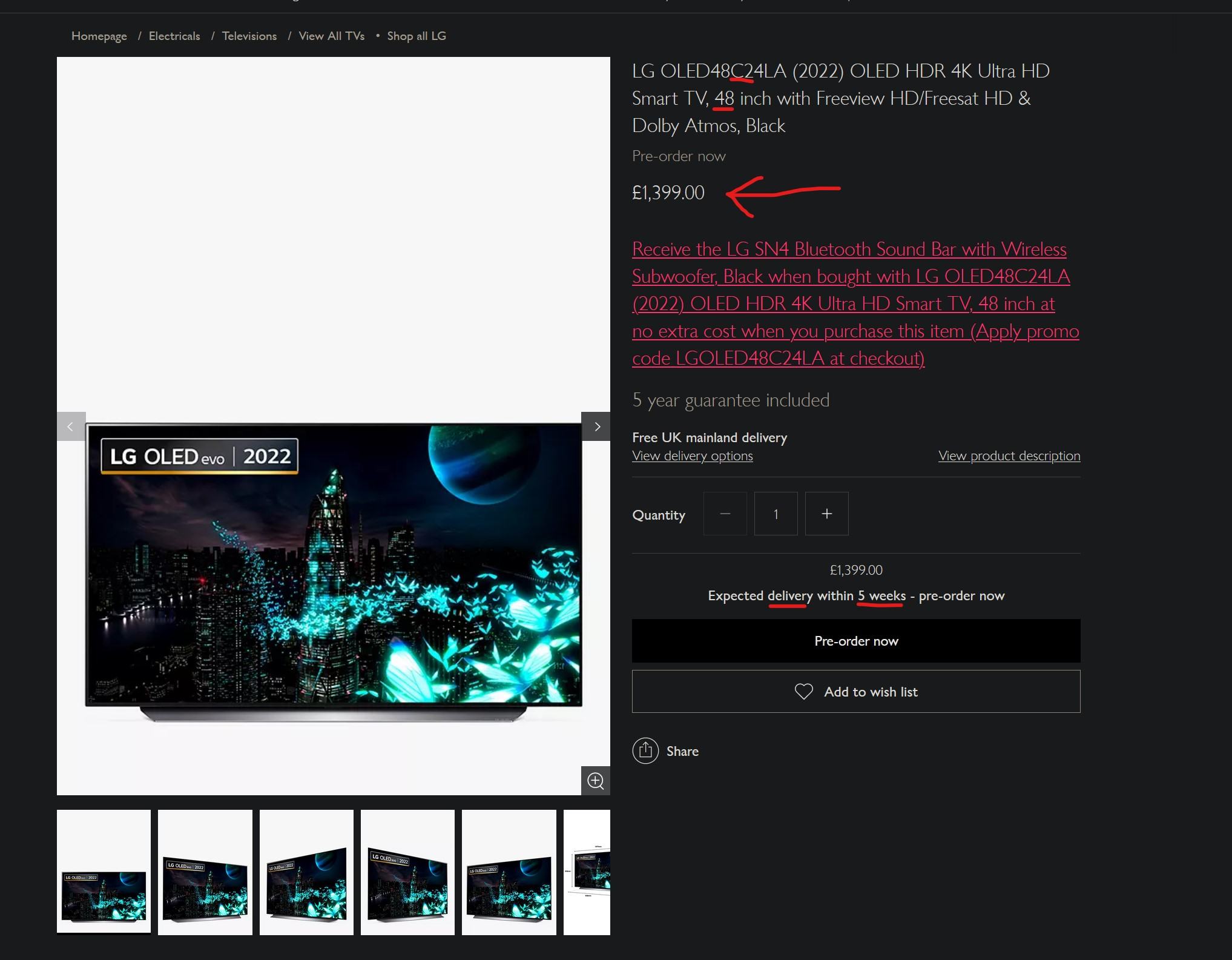The width and height of the screenshot is (1232, 960).
Task: Select the third TV thumbnail
Action: tap(306, 872)
